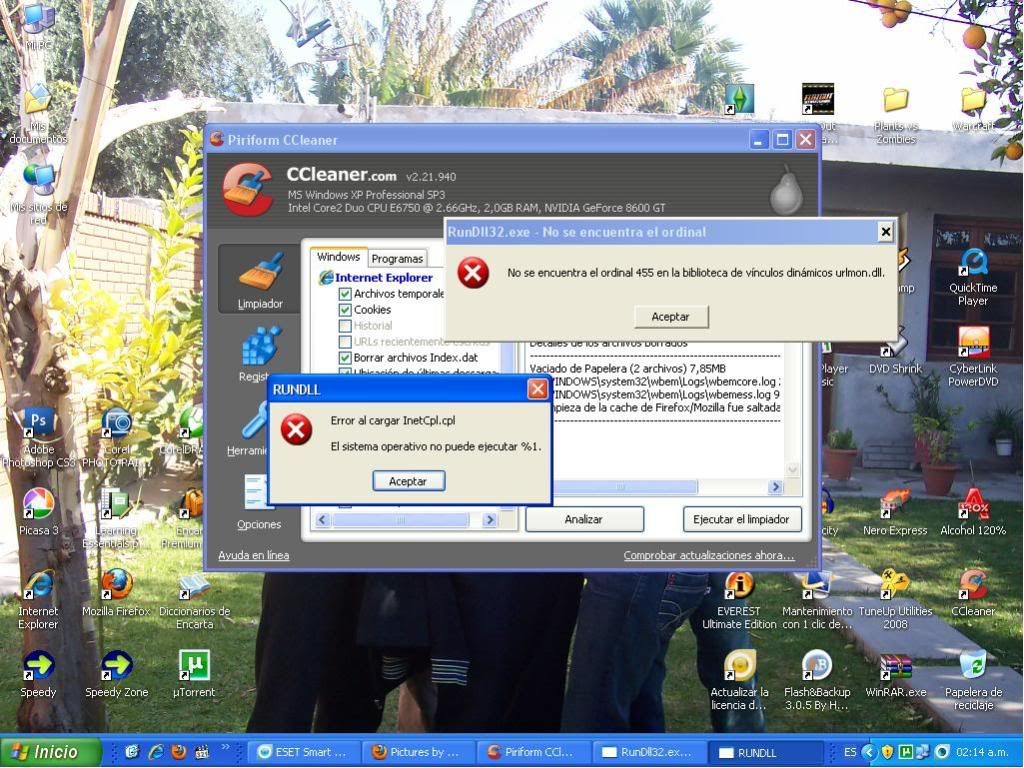Open Ayuda en línea link
Screen dimensions: 1024x768
[x=253, y=555]
